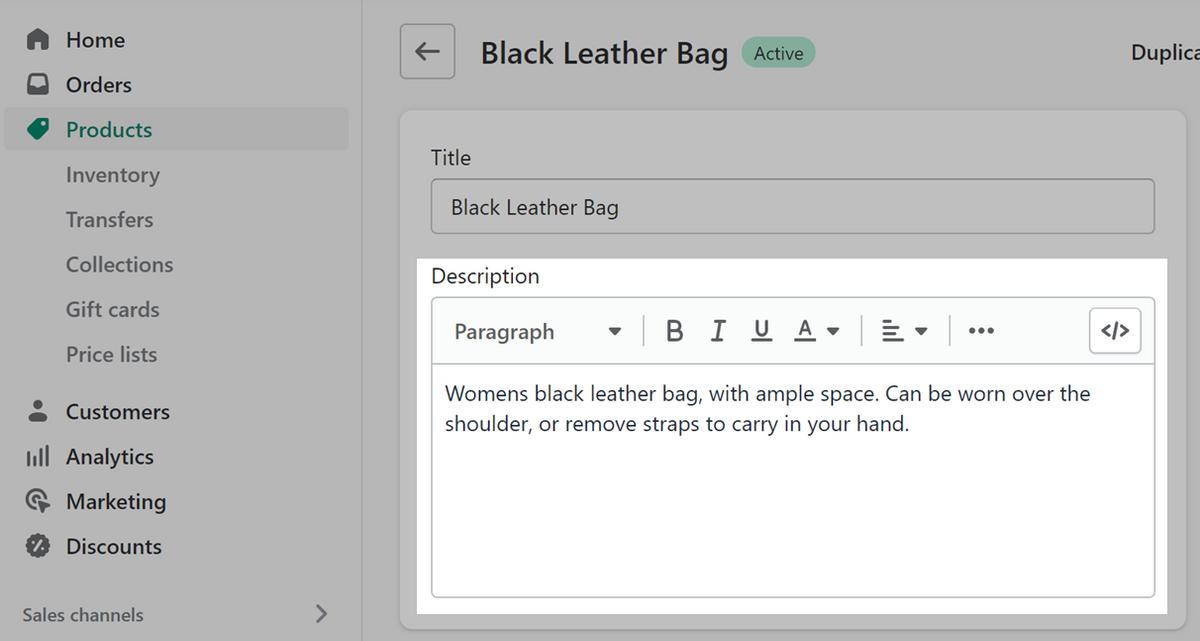The image size is (1200, 641).
Task: Click the back arrow to return
Action: point(427,51)
